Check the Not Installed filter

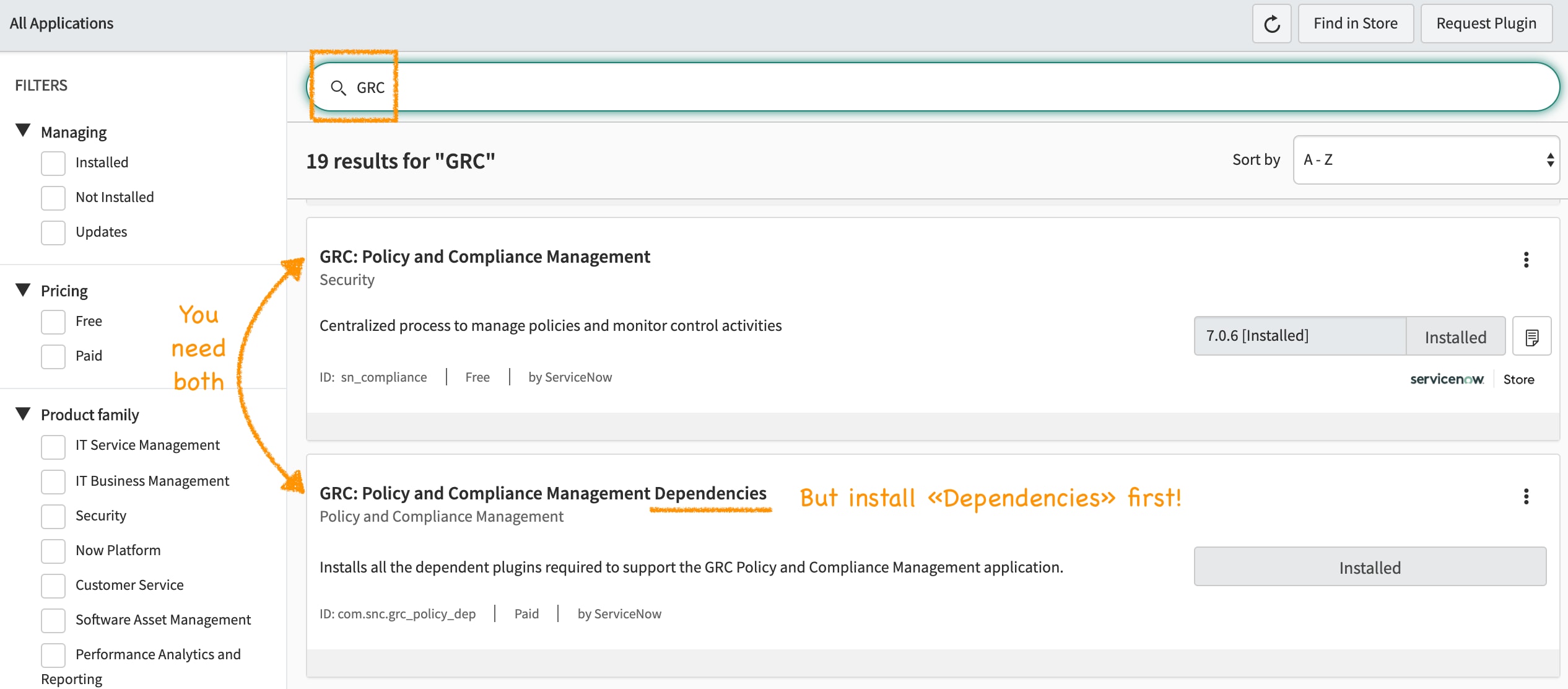tap(53, 198)
